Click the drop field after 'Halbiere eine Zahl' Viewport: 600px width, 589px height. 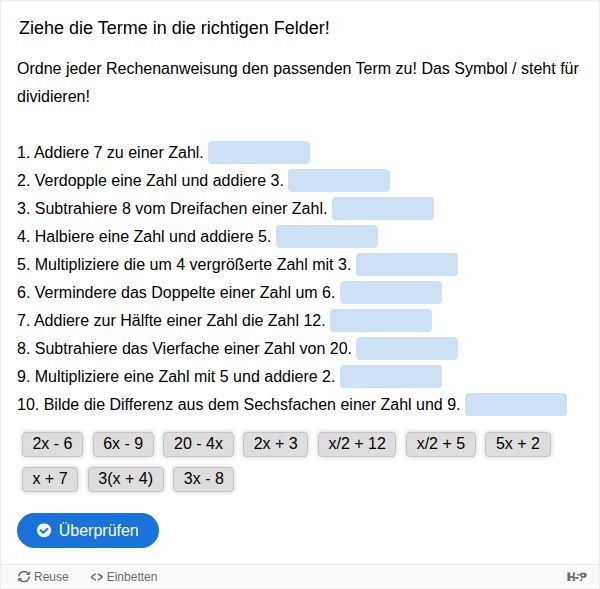[x=327, y=237]
